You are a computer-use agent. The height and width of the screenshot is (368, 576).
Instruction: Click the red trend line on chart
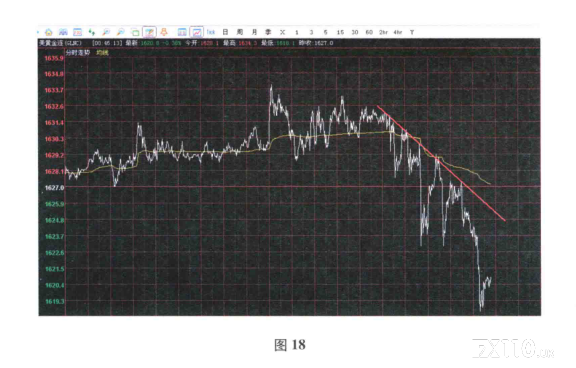441,163
